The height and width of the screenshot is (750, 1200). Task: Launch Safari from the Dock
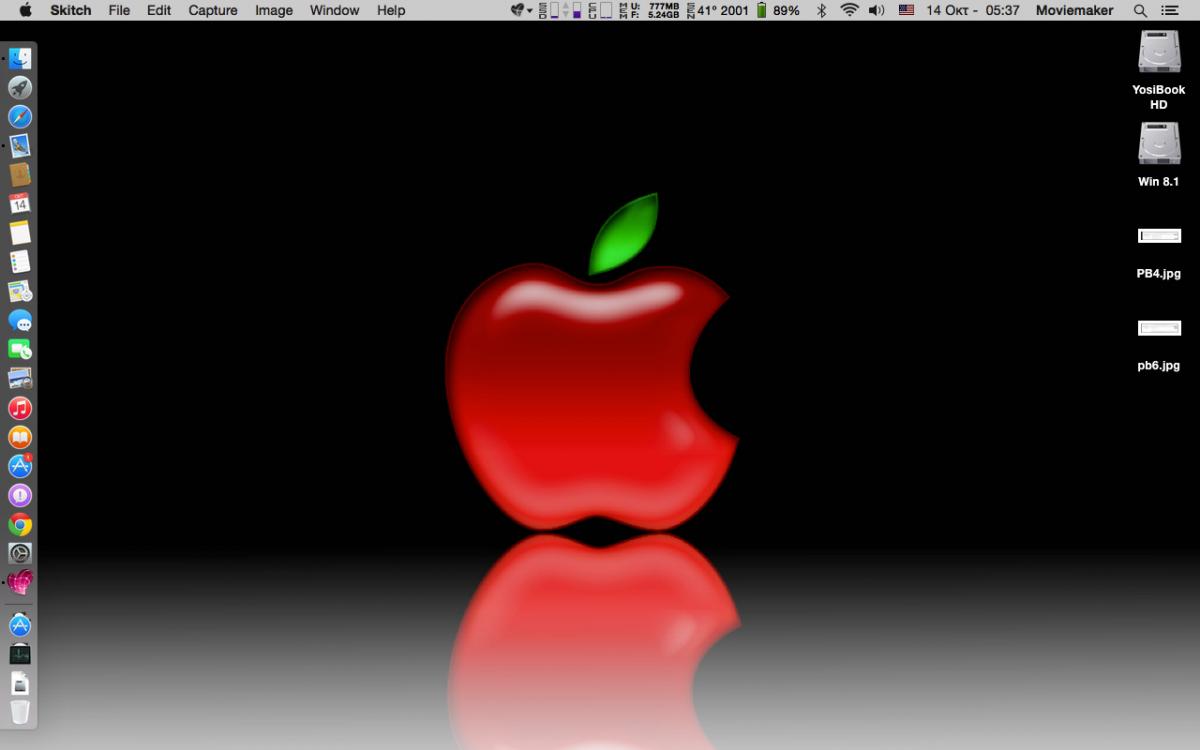(20, 117)
